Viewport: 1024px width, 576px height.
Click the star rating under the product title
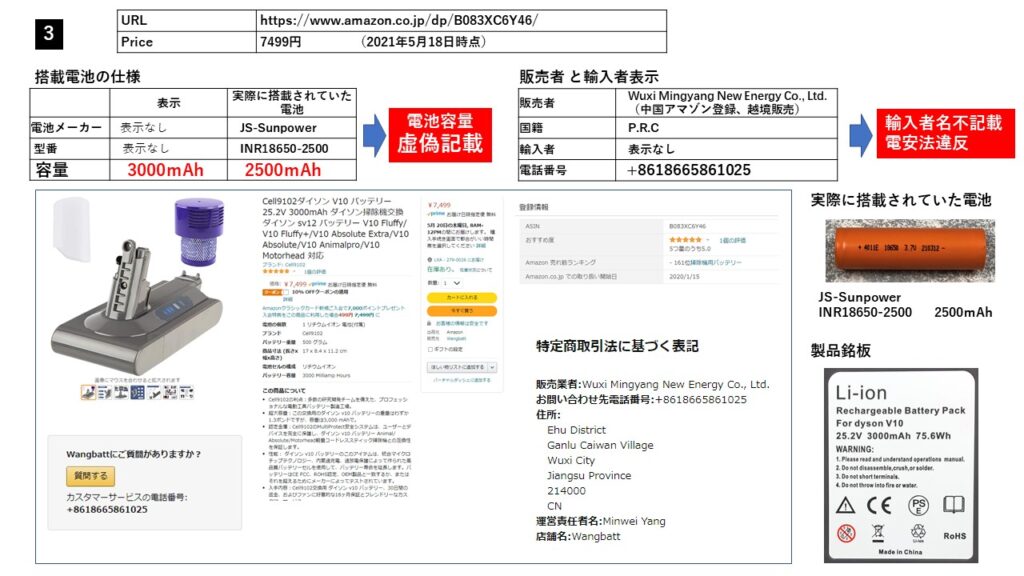(277, 271)
